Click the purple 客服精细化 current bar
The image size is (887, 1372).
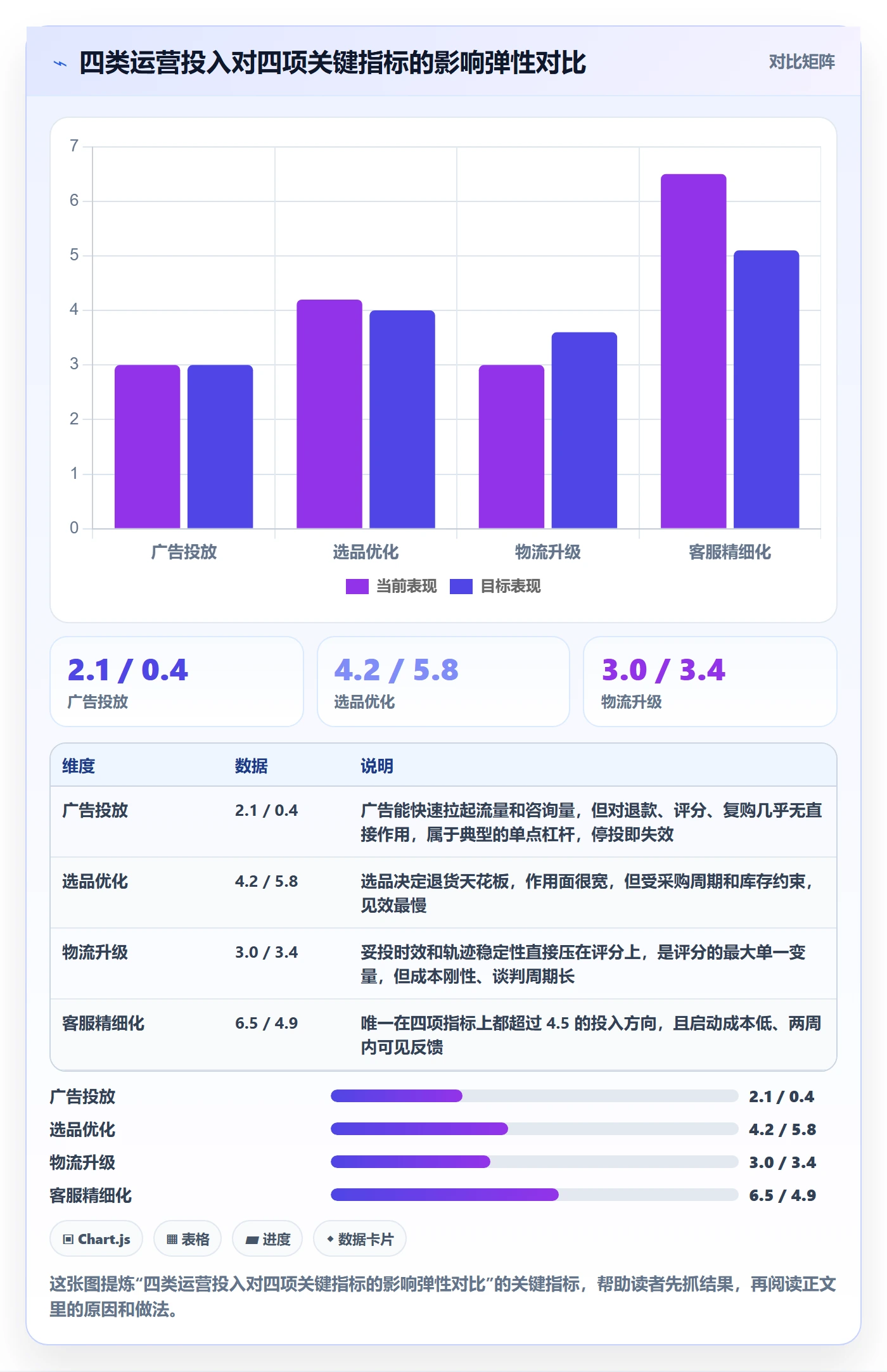(693, 351)
